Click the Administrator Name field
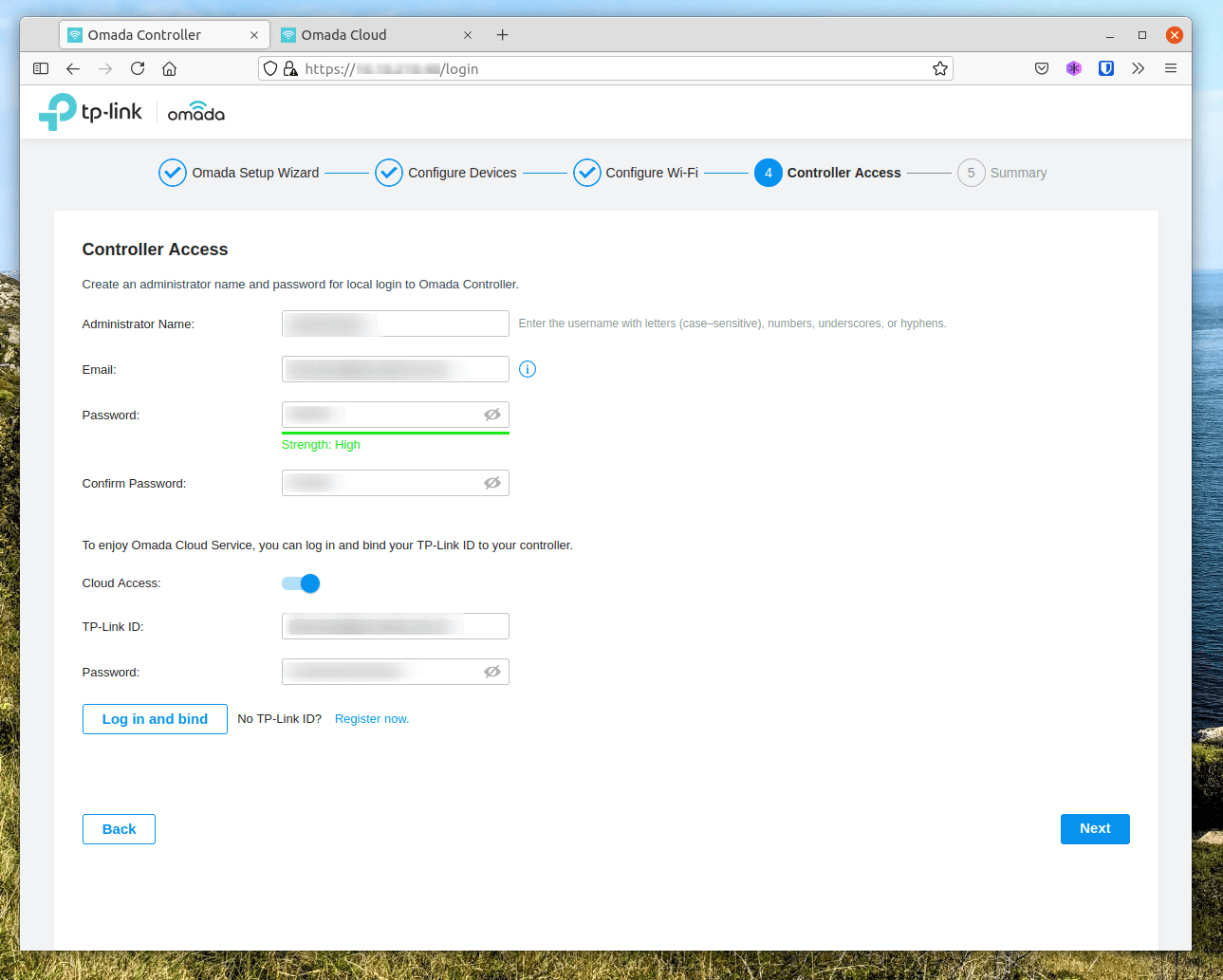1223x980 pixels. (396, 324)
